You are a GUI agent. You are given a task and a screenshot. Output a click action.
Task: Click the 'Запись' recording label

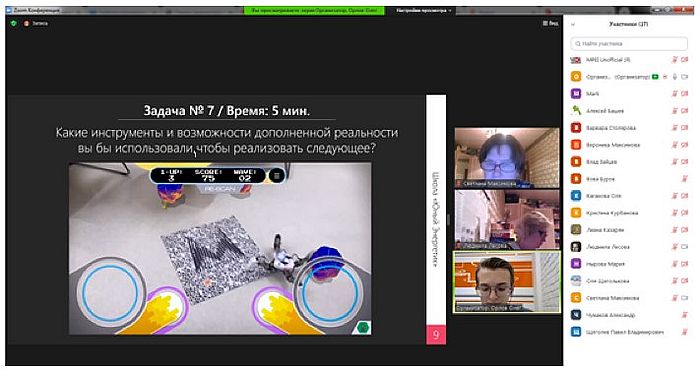point(40,23)
